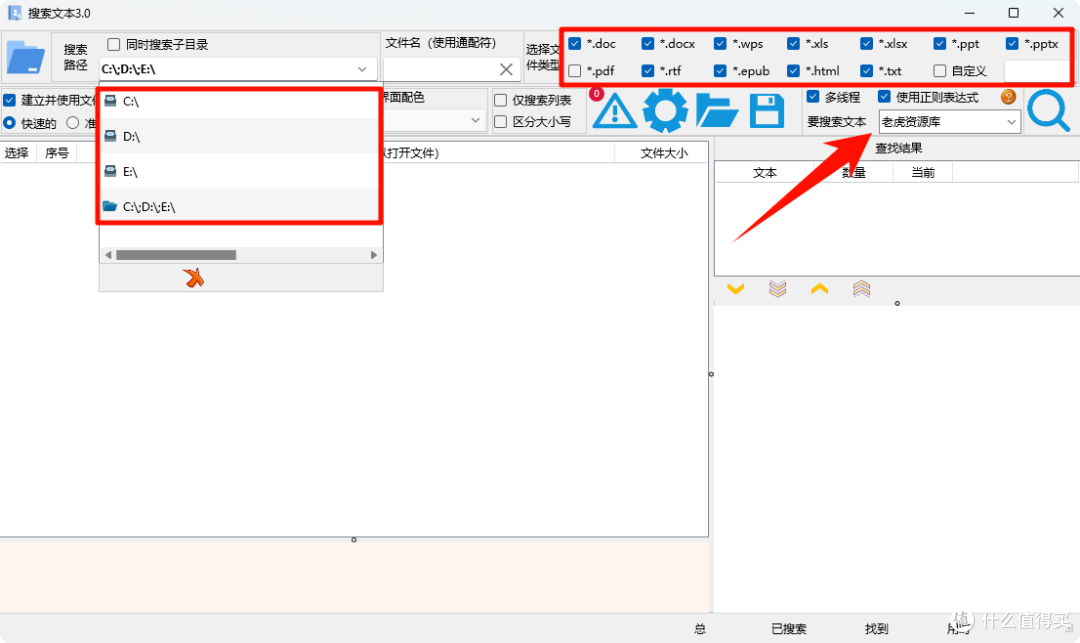Click the large blue folder browse icon
The width and height of the screenshot is (1080, 643).
tap(25, 58)
